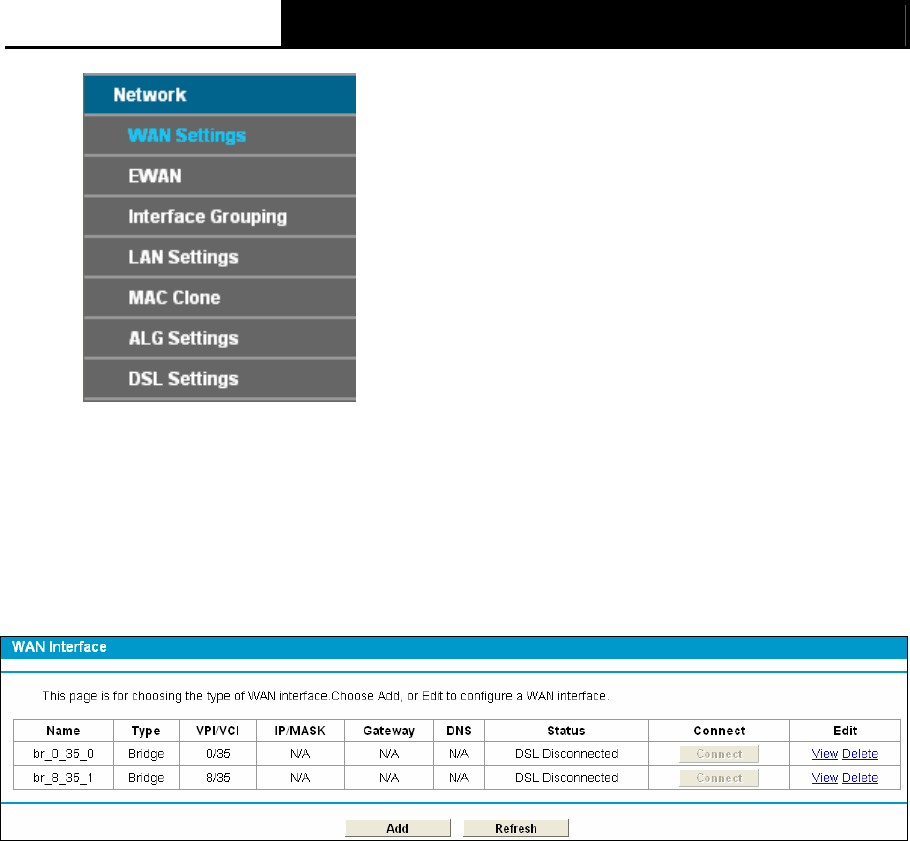910x841 pixels.
Task: Select WAN Settings in the sidebar
Action: [219, 135]
